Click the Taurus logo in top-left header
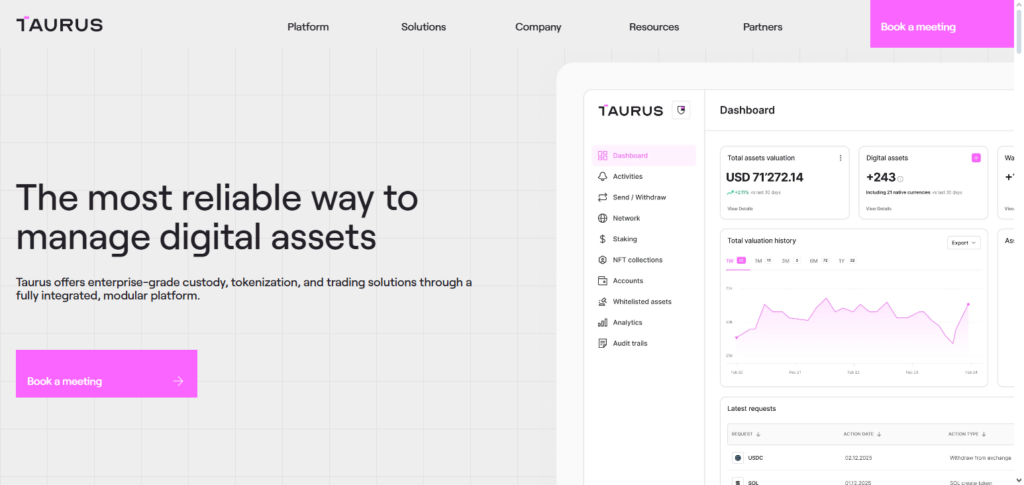Screen dimensions: 1024x485 [x=59, y=25]
